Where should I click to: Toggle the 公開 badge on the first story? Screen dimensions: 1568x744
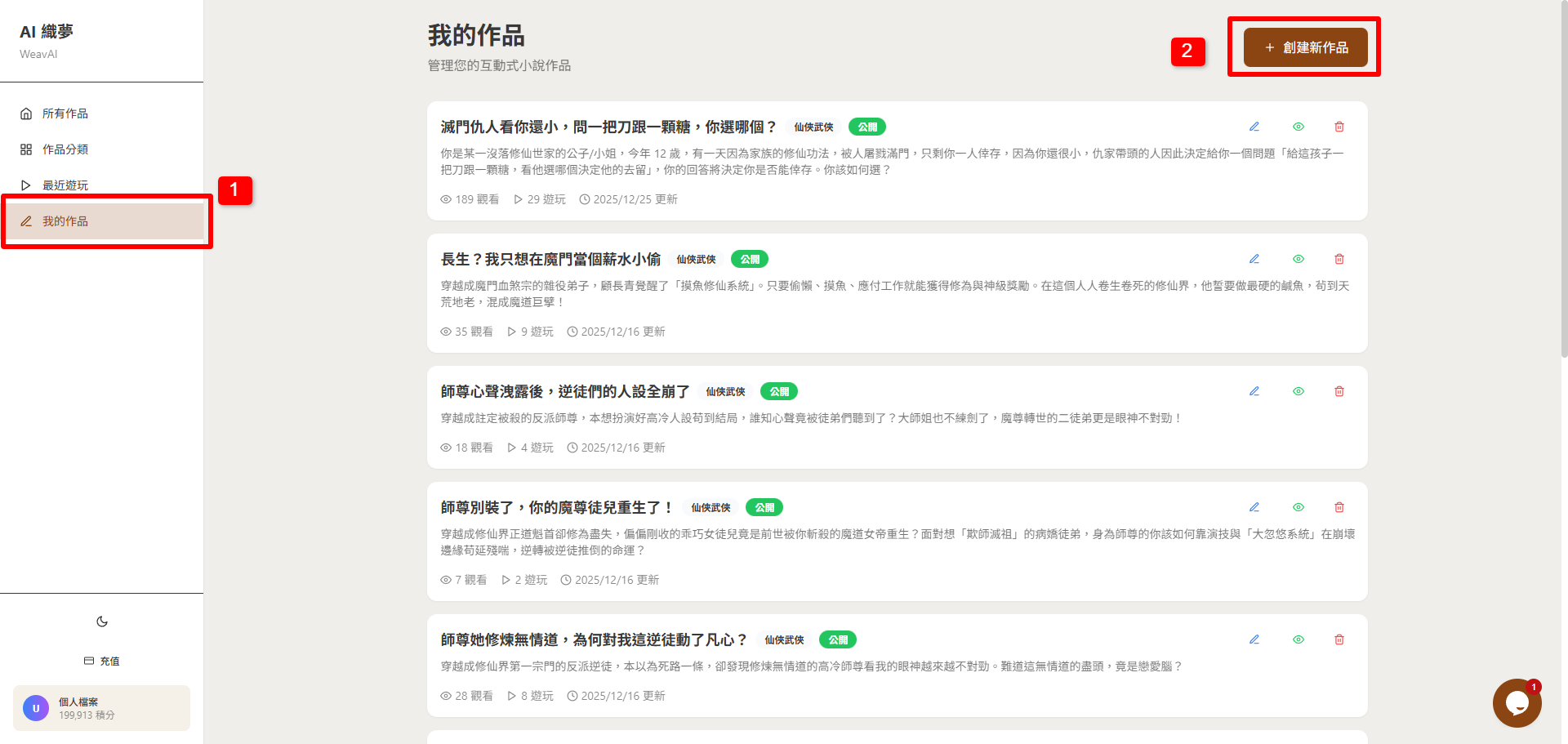tap(868, 127)
